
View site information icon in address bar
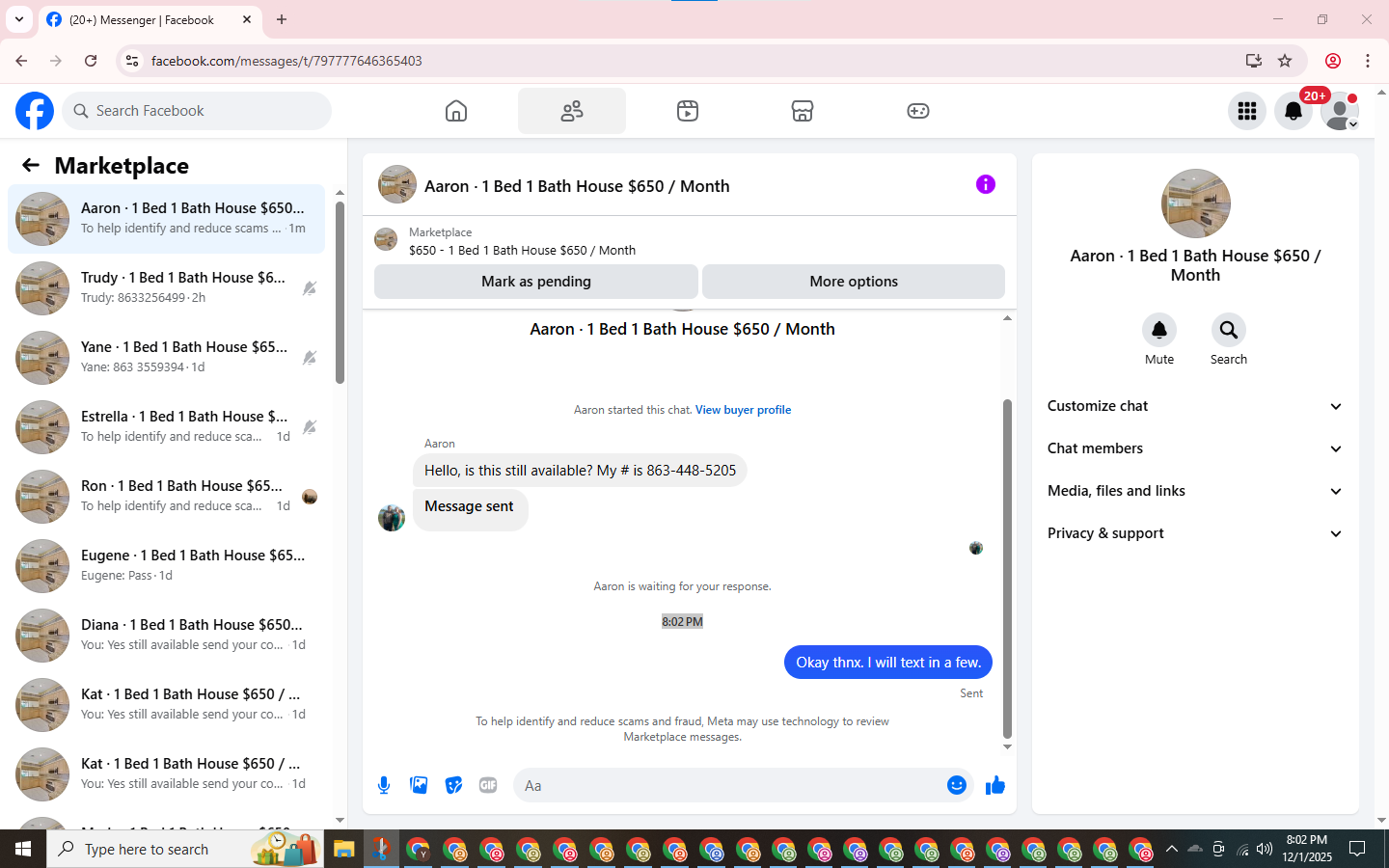point(132,61)
